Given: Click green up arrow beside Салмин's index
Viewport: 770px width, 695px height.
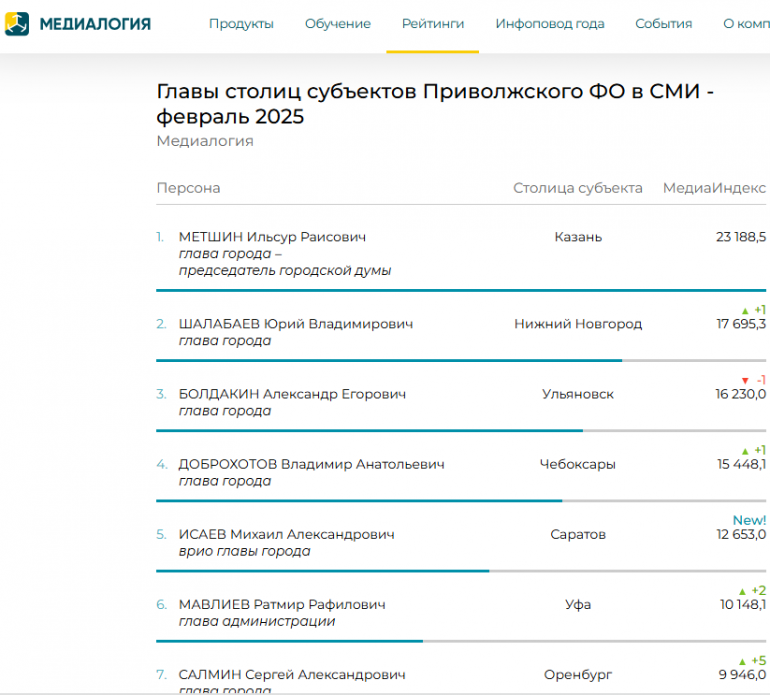Looking at the screenshot, I should 742,661.
